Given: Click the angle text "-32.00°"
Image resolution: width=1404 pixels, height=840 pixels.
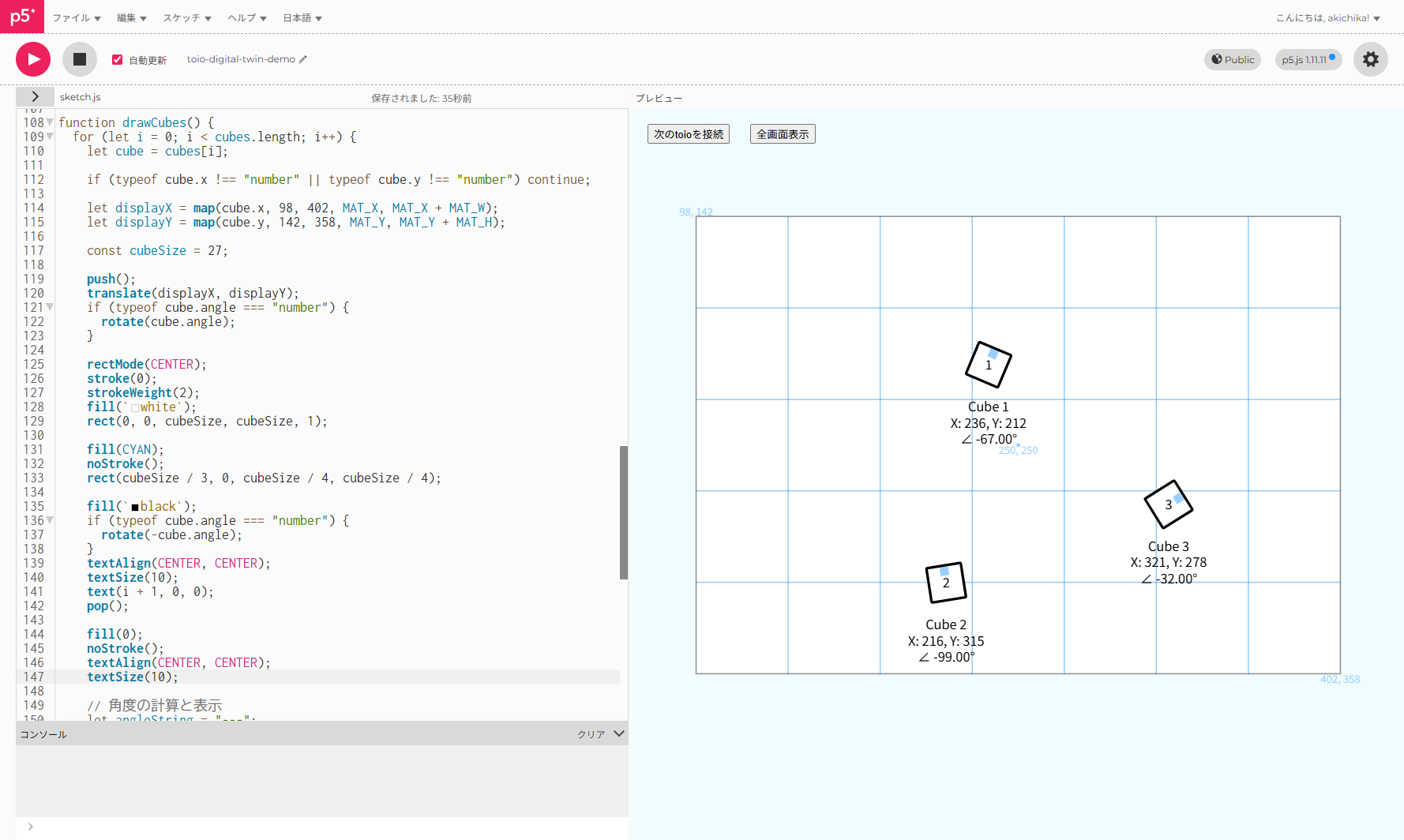Looking at the screenshot, I should 1177,579.
